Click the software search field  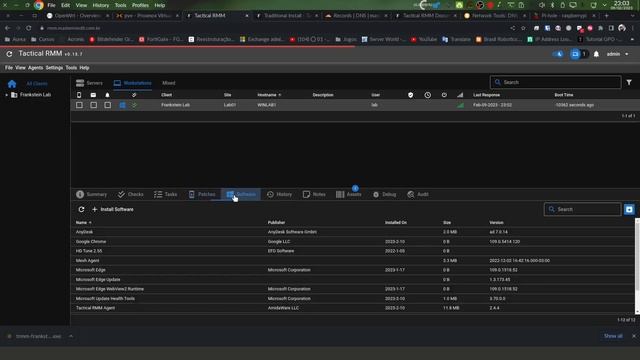(582, 209)
